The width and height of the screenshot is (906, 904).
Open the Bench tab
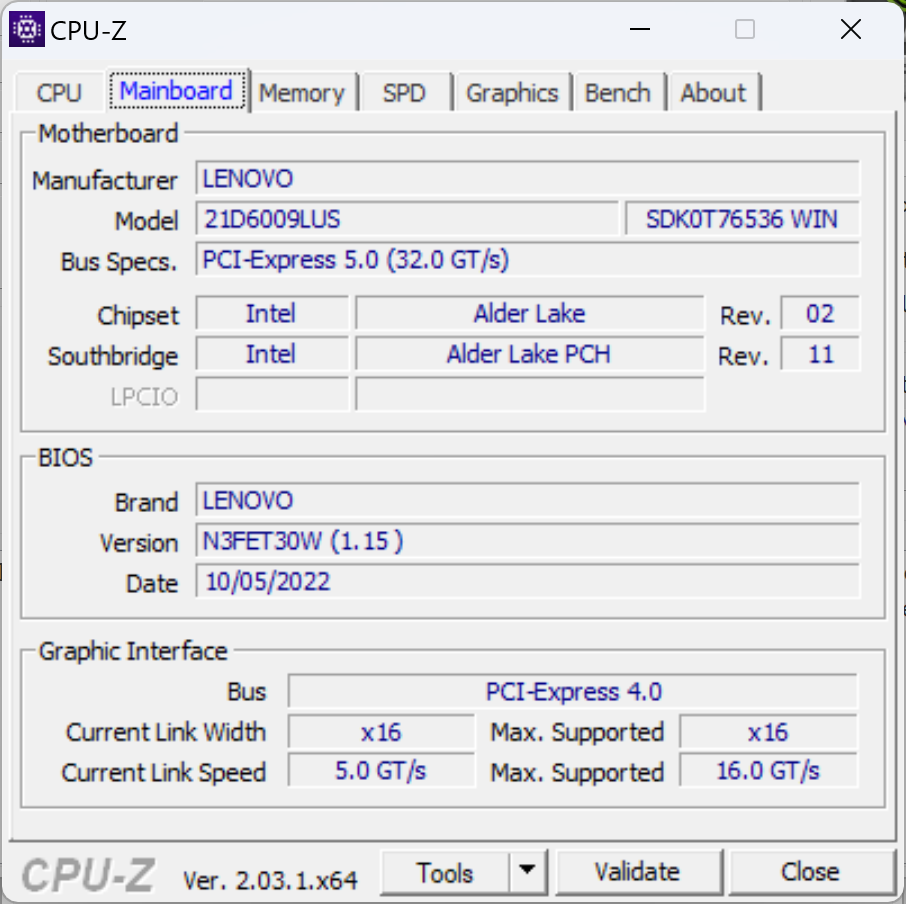click(617, 93)
